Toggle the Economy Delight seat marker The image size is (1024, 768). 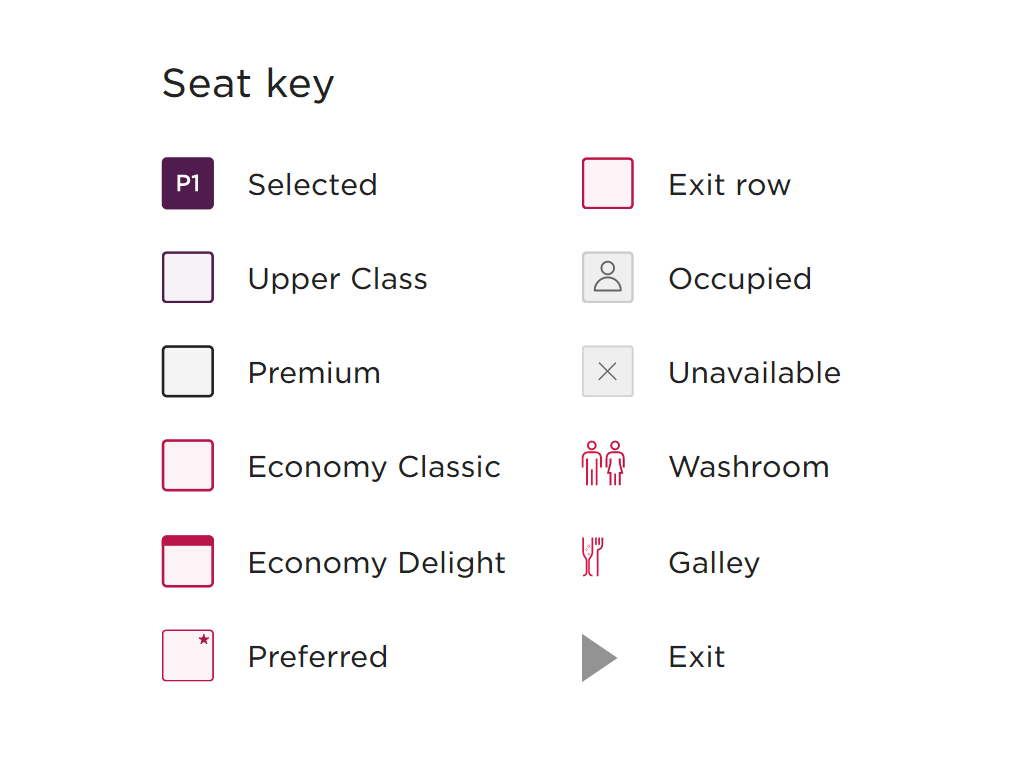tap(187, 561)
